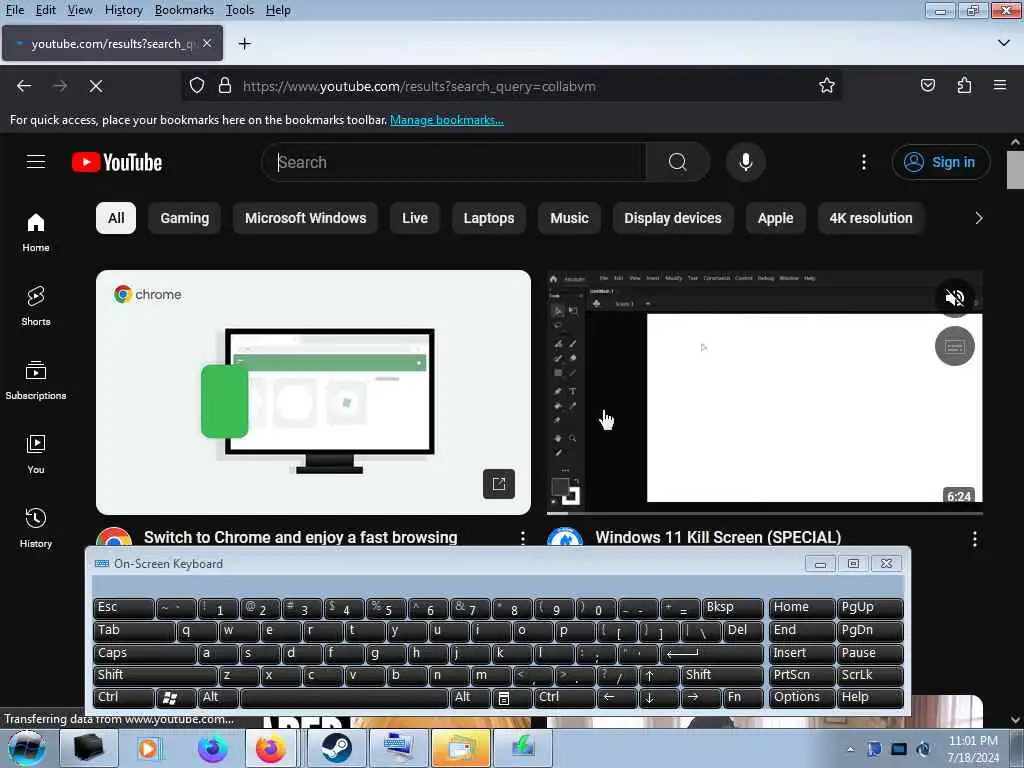
Task: Go to YouTube logo home
Action: (x=117, y=162)
